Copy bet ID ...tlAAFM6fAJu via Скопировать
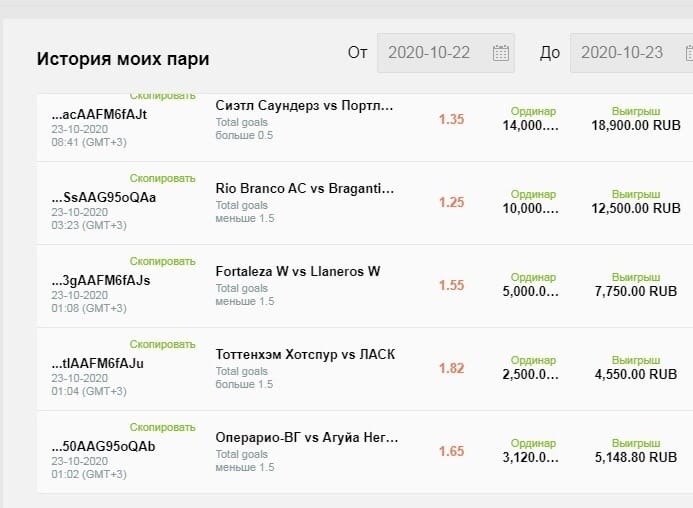Screen dimensions: 693x508 pyautogui.click(x=162, y=344)
